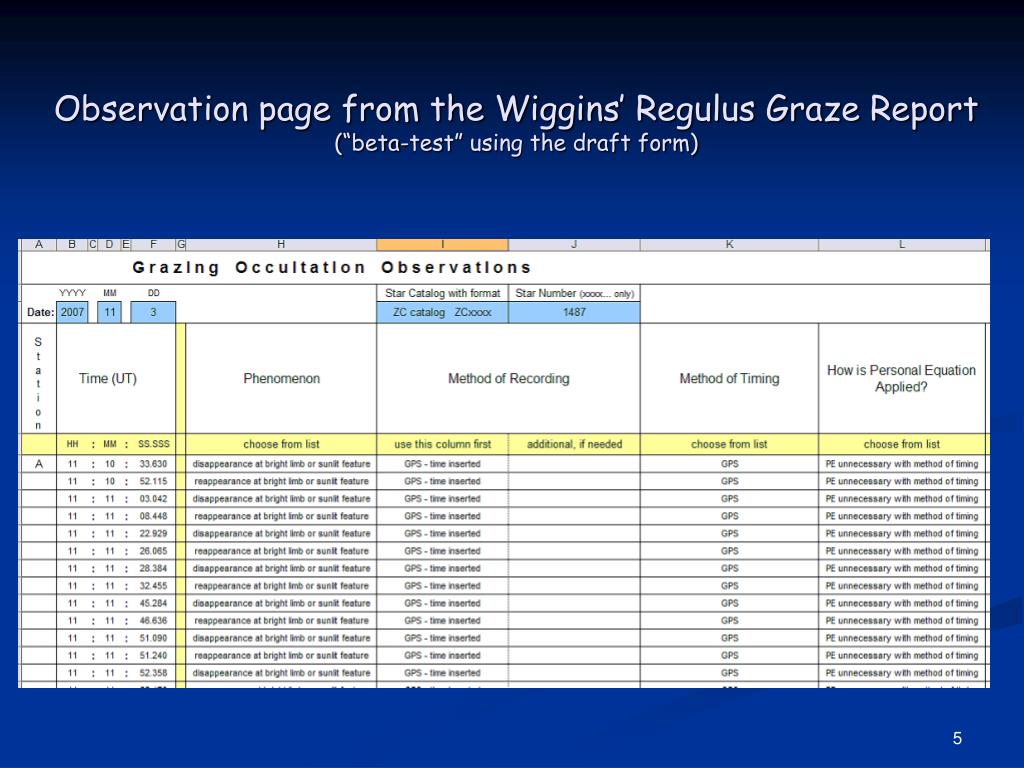
Task: Select column K header
Action: (x=729, y=244)
